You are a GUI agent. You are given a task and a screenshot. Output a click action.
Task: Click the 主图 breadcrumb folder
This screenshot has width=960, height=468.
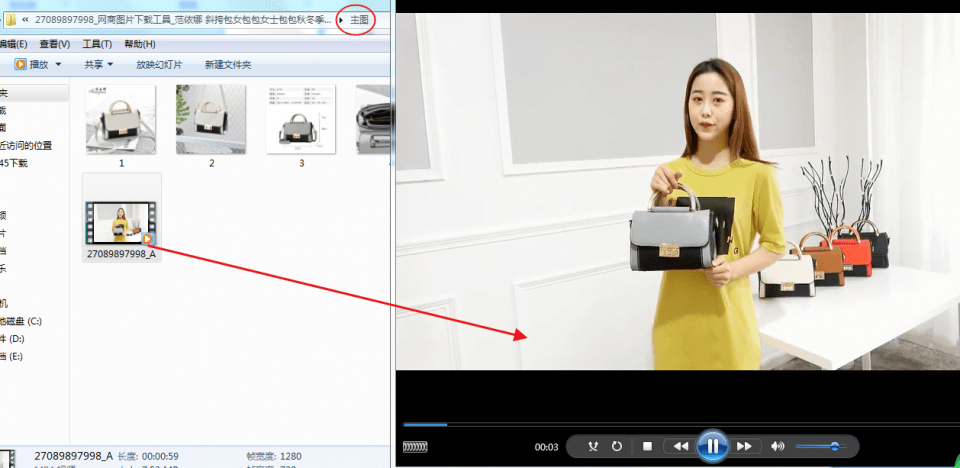359,20
